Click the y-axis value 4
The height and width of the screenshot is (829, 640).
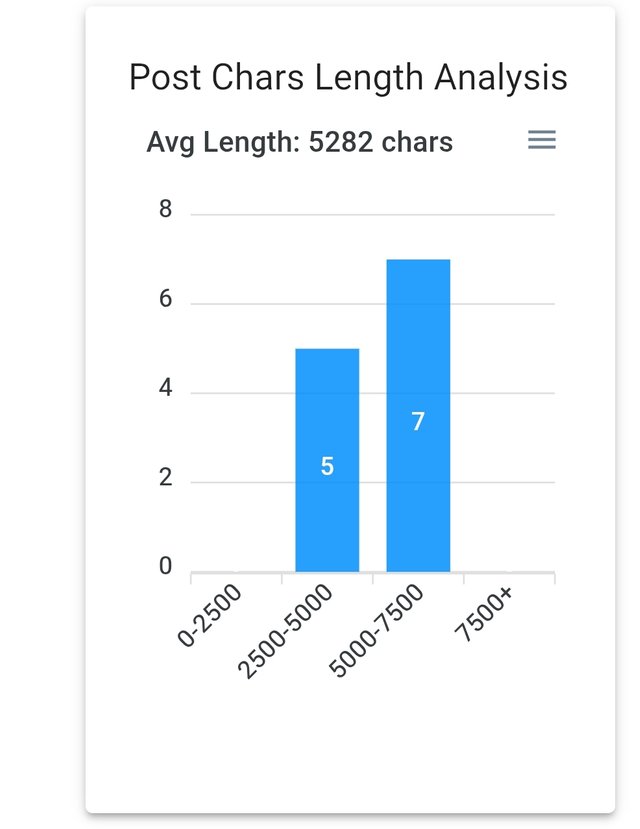(x=165, y=388)
